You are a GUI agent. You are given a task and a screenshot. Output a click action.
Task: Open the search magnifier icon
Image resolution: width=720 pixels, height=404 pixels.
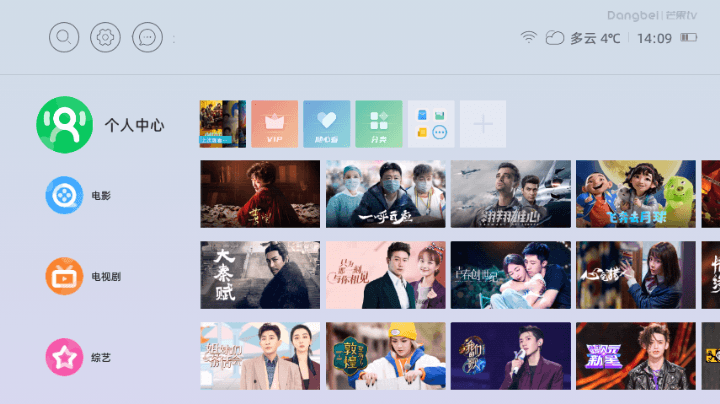tap(64, 37)
